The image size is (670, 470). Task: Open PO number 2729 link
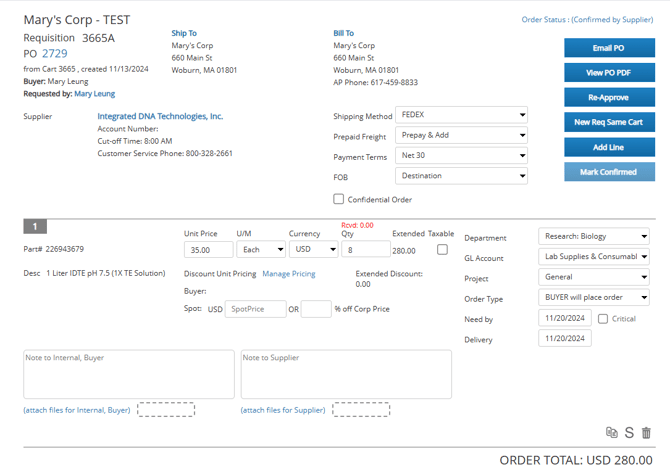click(55, 54)
